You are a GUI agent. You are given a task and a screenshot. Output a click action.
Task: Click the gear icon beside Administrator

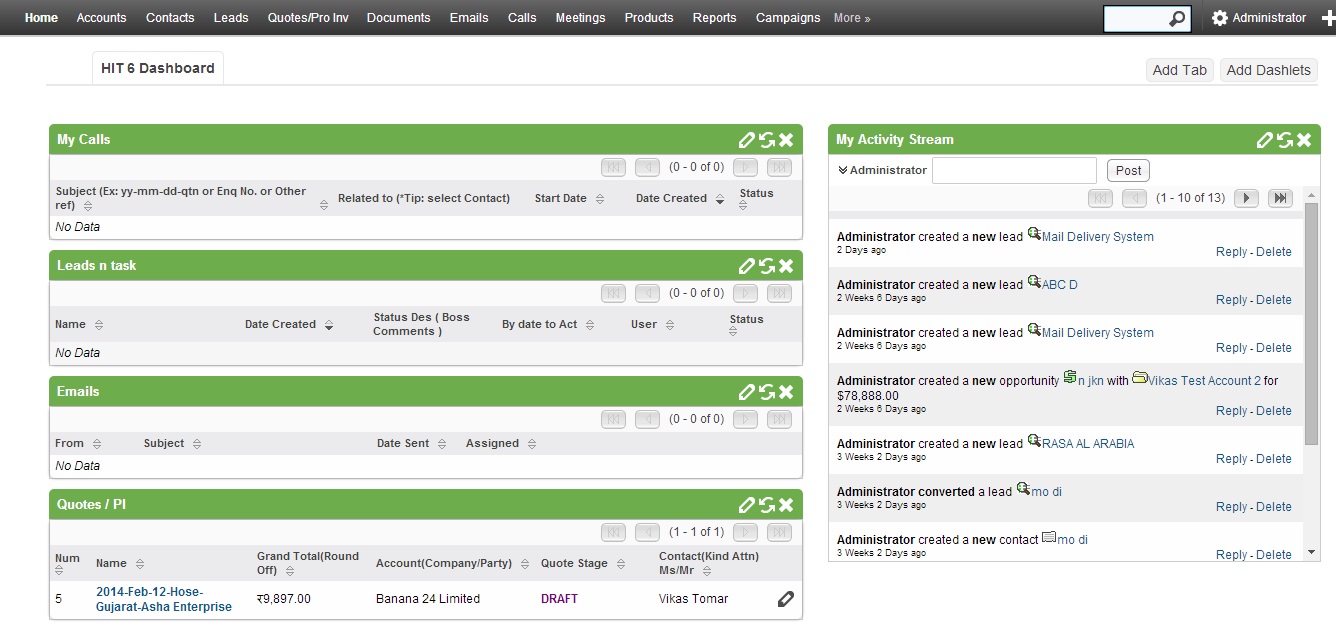(1219, 18)
